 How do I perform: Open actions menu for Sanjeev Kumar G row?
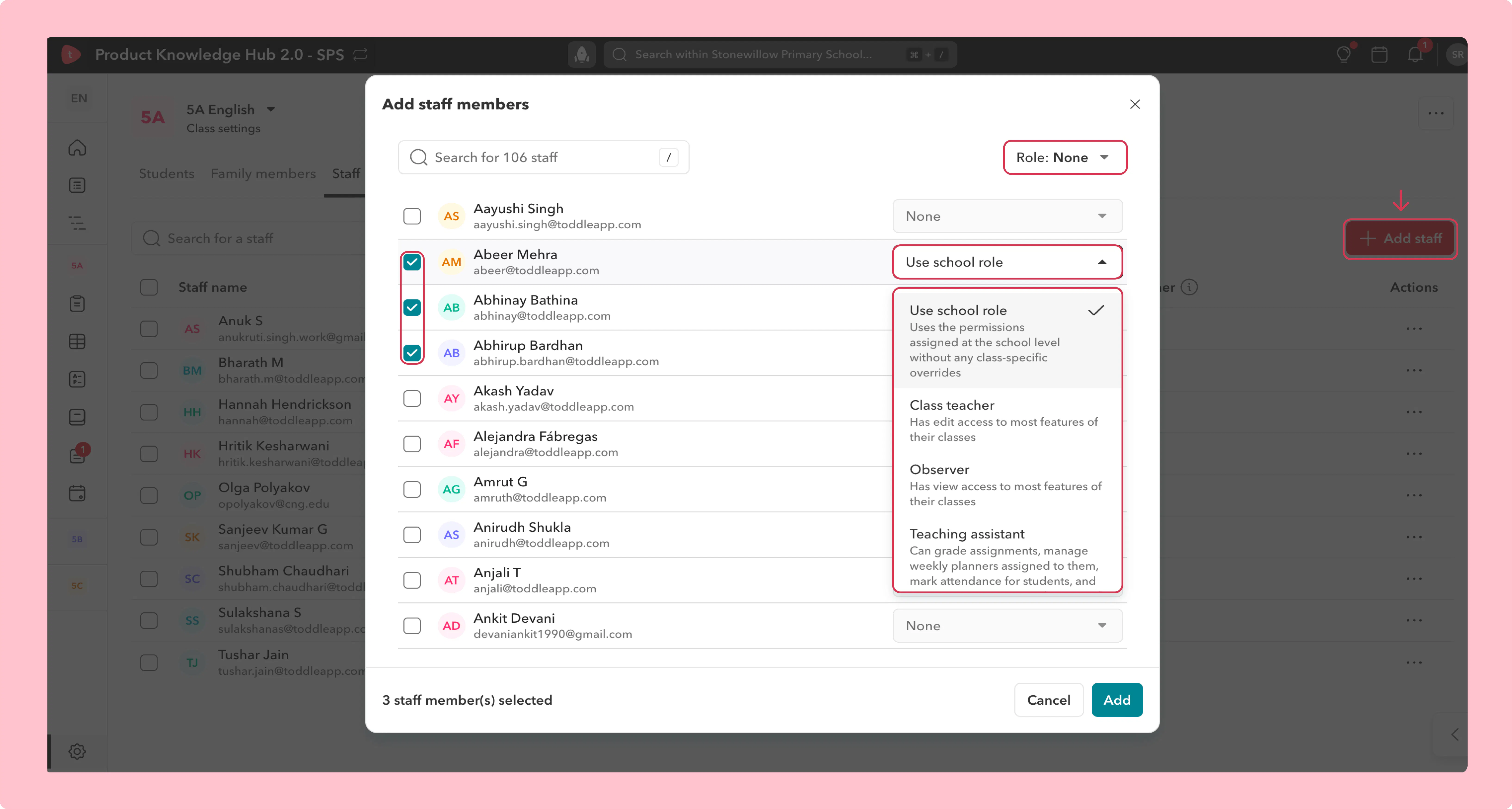[1414, 537]
